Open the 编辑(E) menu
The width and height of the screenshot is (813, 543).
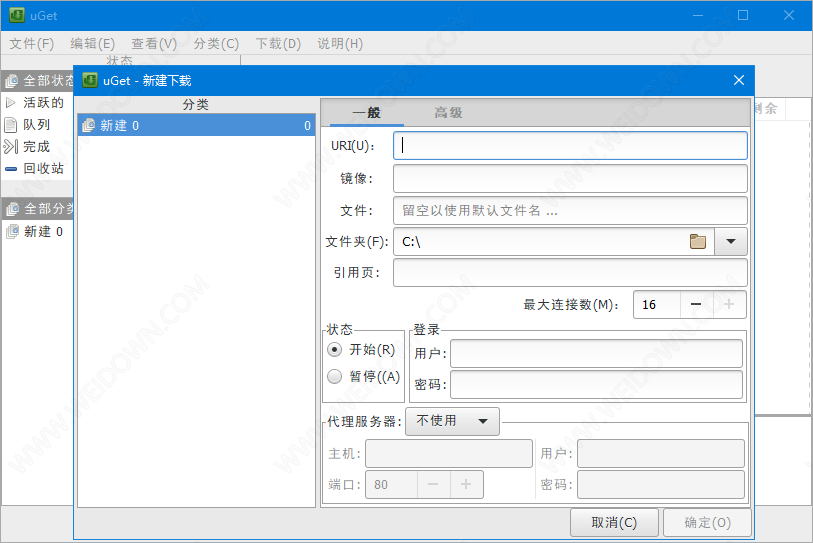pos(93,44)
